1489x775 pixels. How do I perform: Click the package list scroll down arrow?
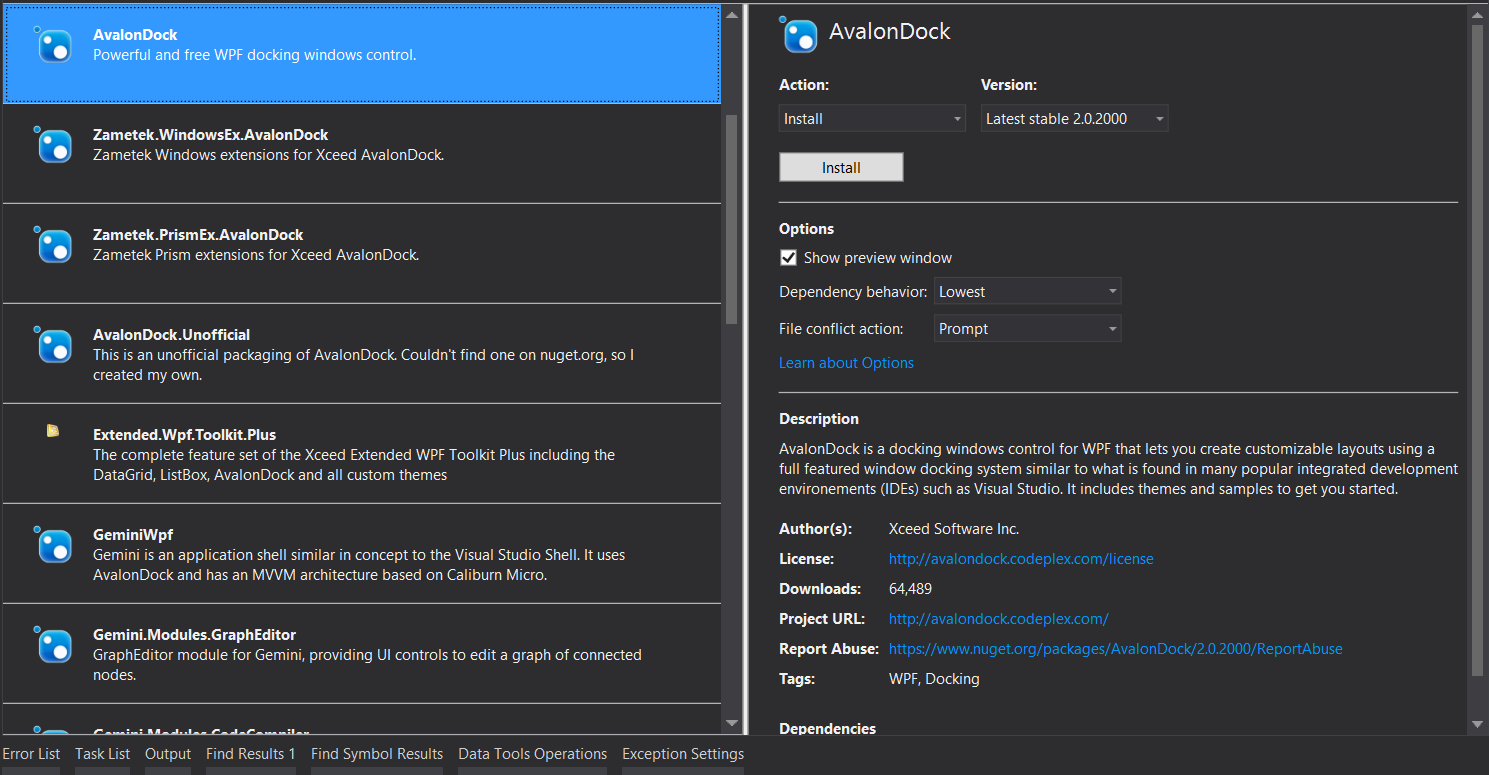(732, 723)
